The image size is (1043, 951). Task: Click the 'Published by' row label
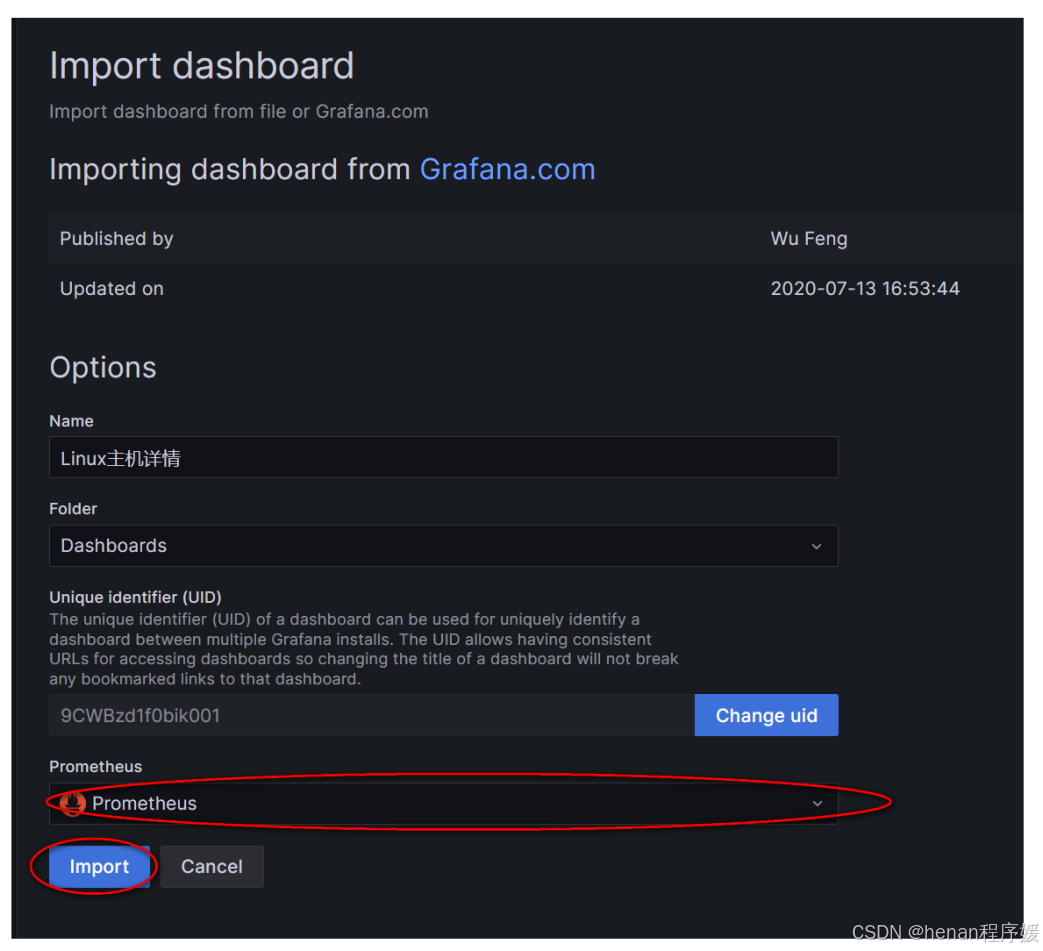(x=116, y=239)
